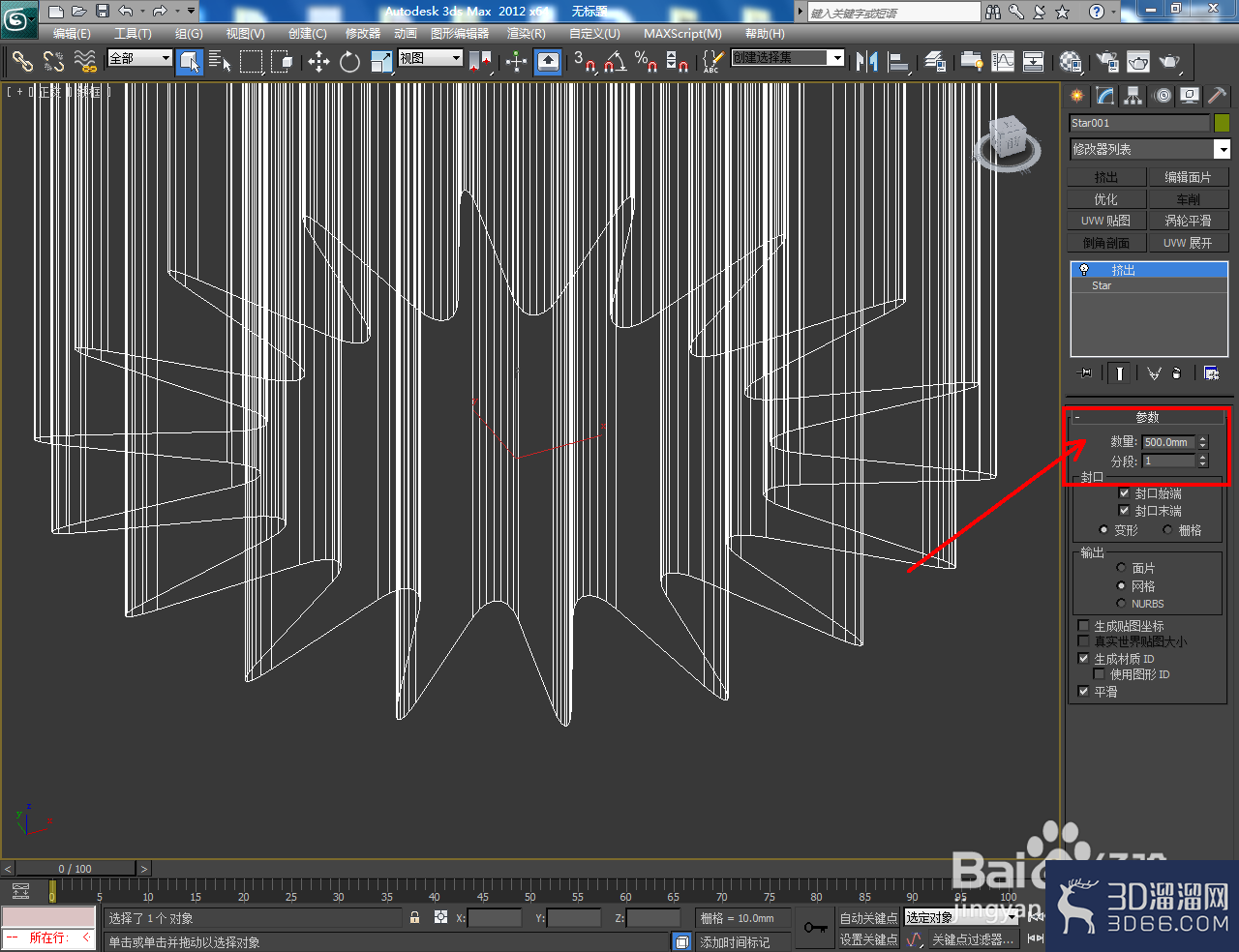The height and width of the screenshot is (952, 1239).
Task: Choose NURBS output option
Action: click(x=1121, y=604)
